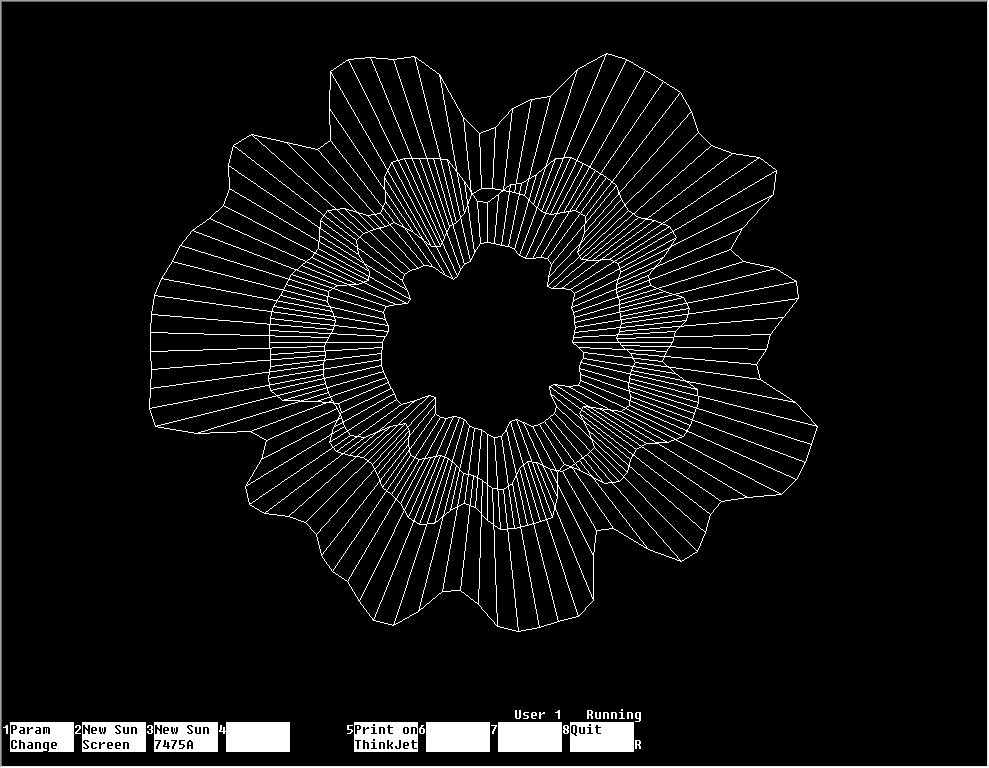The width and height of the screenshot is (989, 768).
Task: Click the word Screen on softkey 2
Action: point(106,745)
